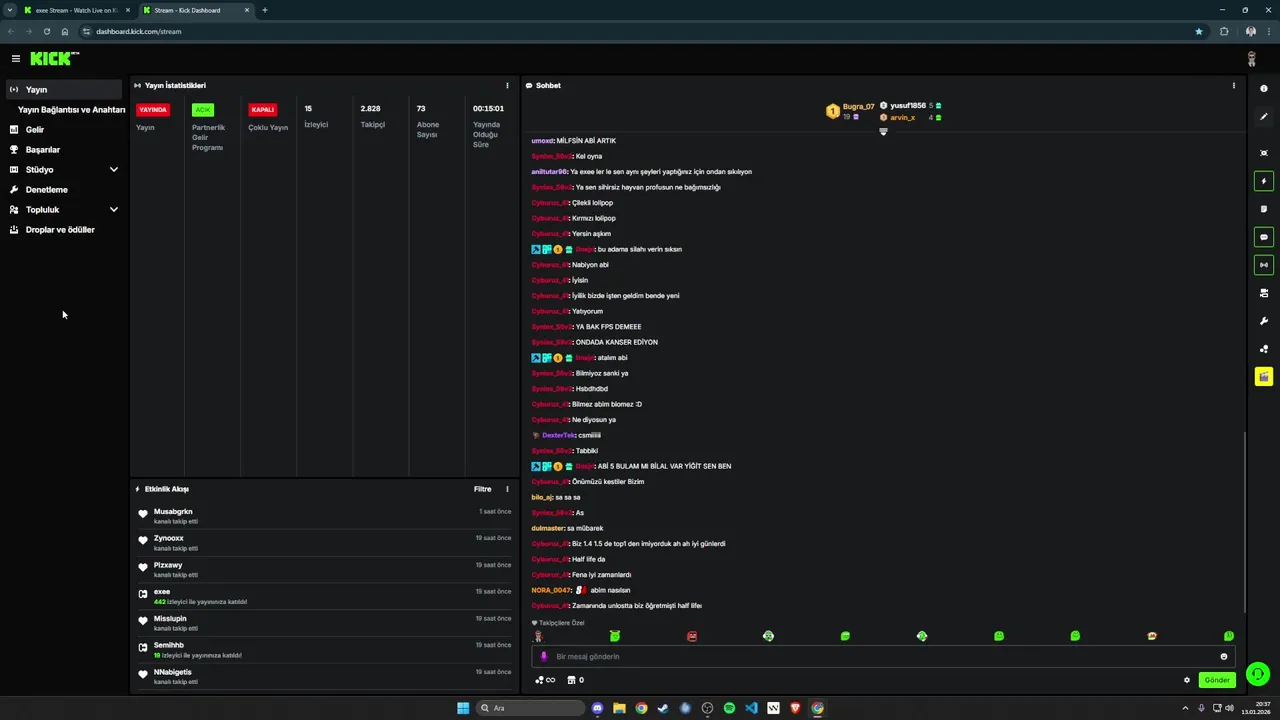Open Steam from the taskbar
Image resolution: width=1280 pixels, height=720 pixels.
point(663,708)
